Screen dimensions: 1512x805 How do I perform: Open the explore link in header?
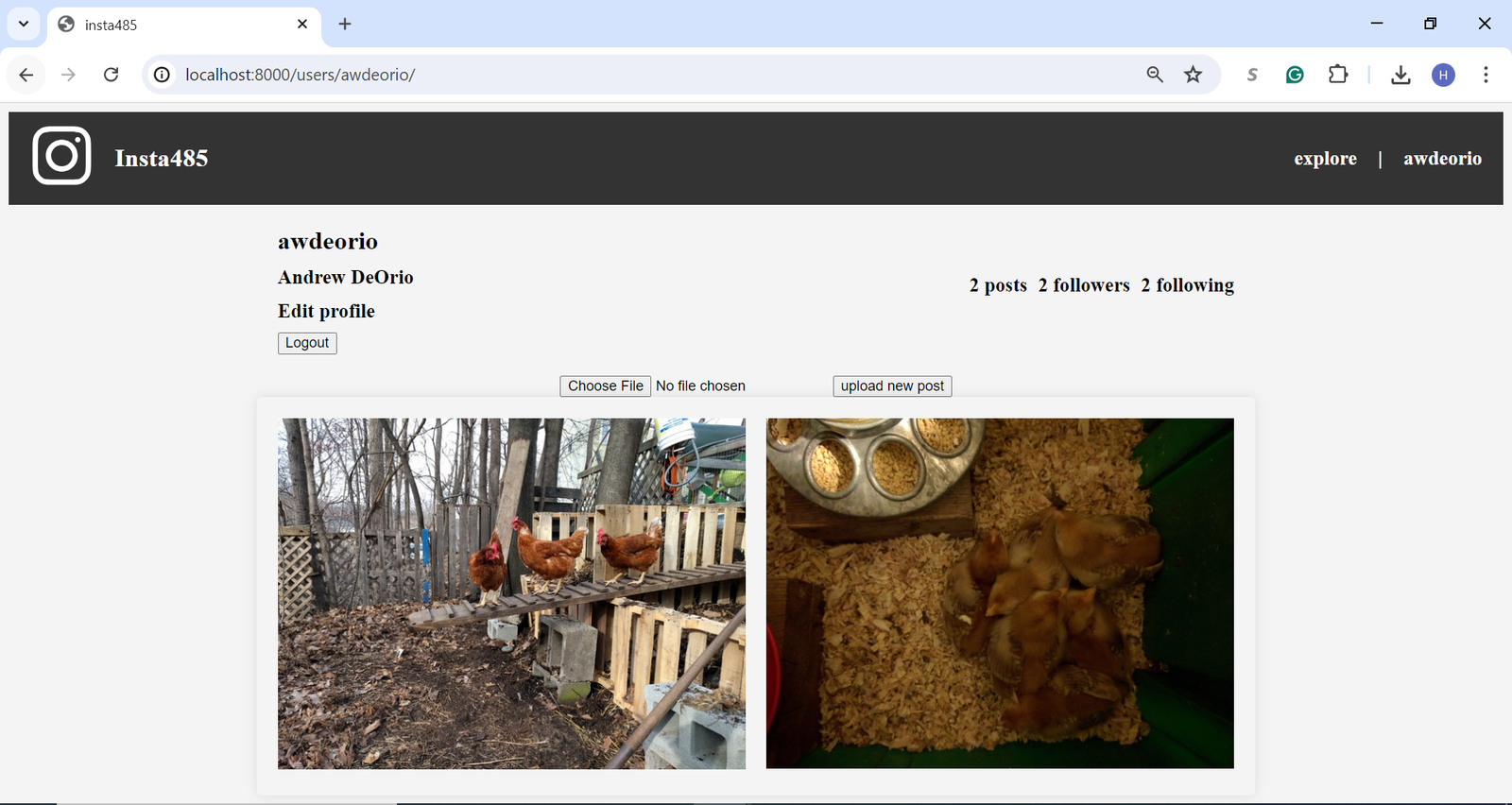pos(1325,159)
